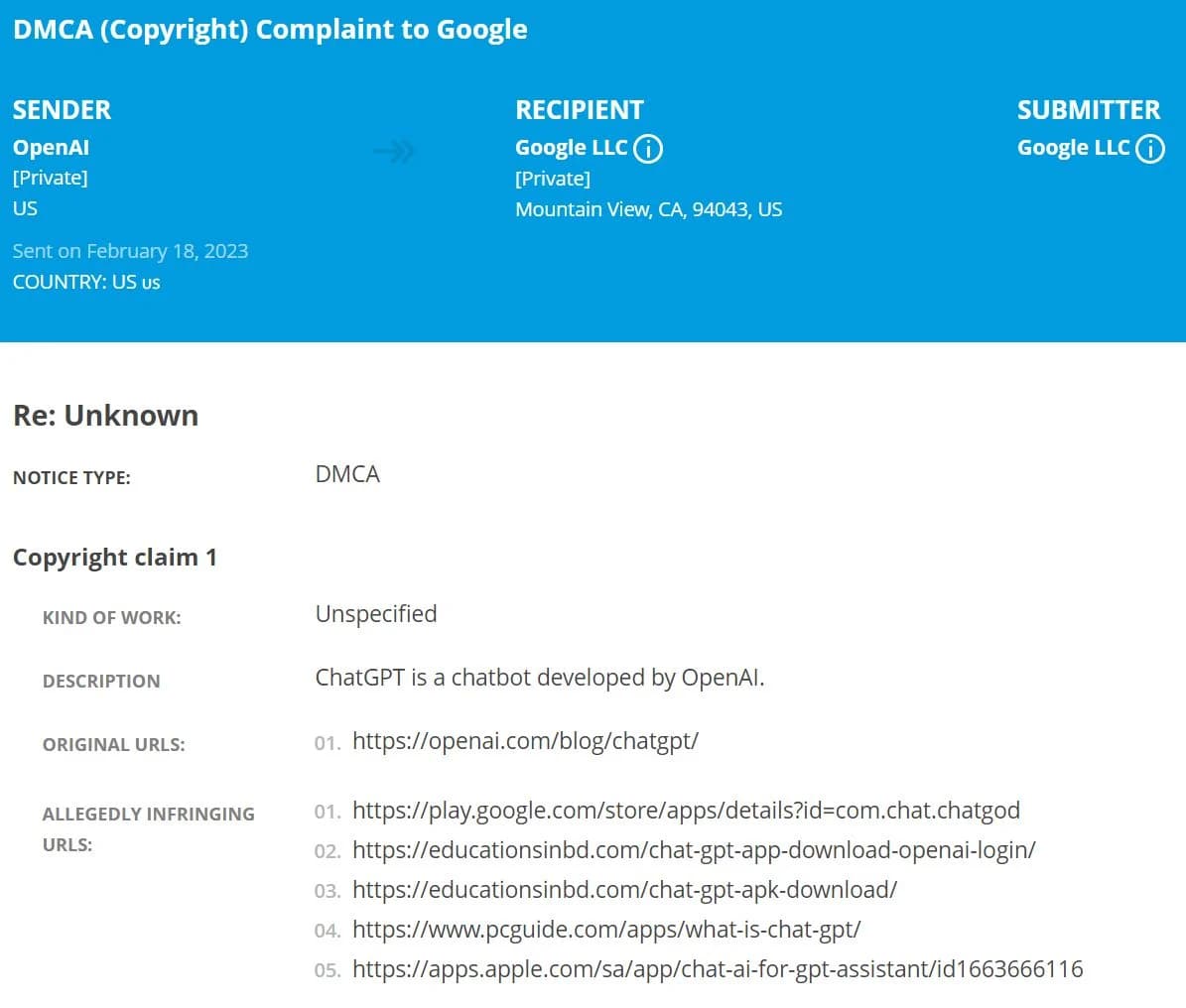The image size is (1186, 1008).
Task: Click the recipient address Mountain View line
Action: [648, 209]
